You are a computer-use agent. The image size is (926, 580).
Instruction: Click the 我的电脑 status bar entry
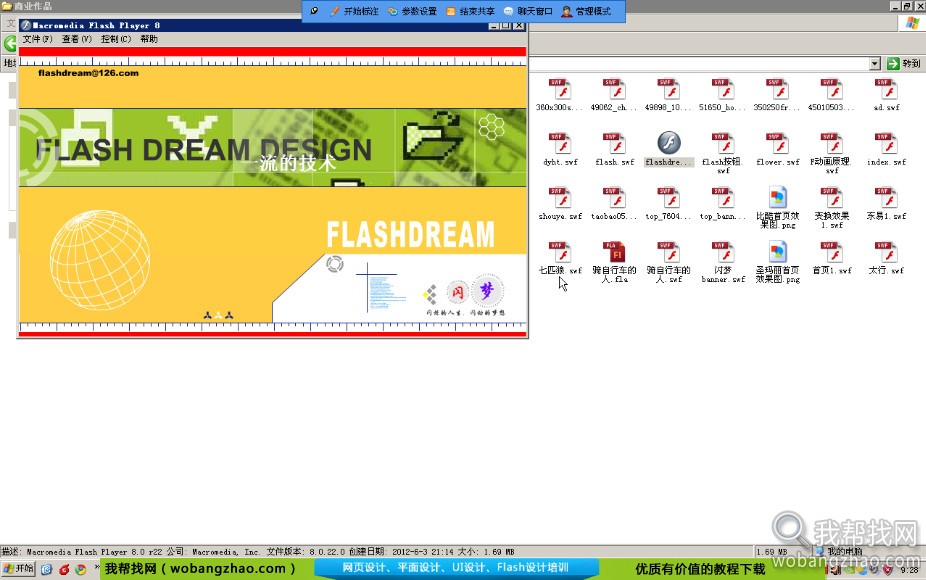(x=840, y=552)
